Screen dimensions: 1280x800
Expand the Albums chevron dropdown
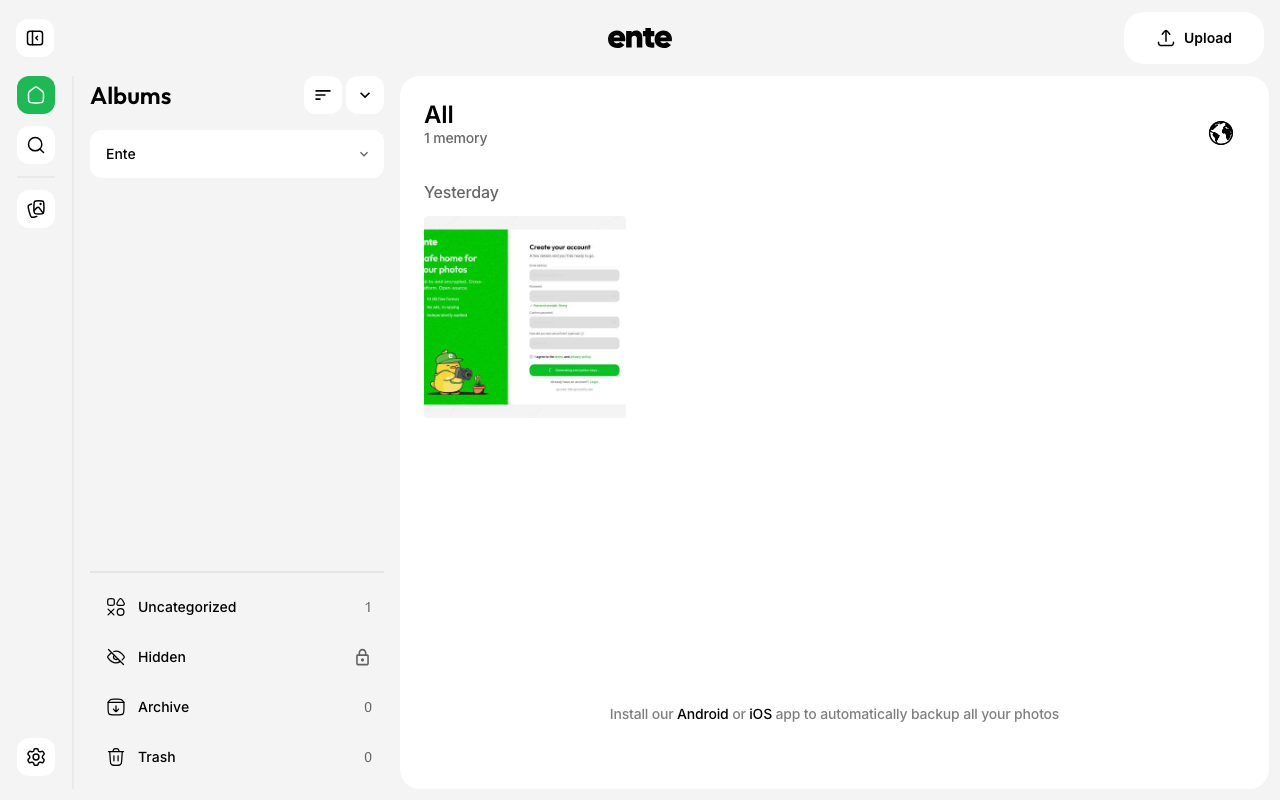pos(365,95)
